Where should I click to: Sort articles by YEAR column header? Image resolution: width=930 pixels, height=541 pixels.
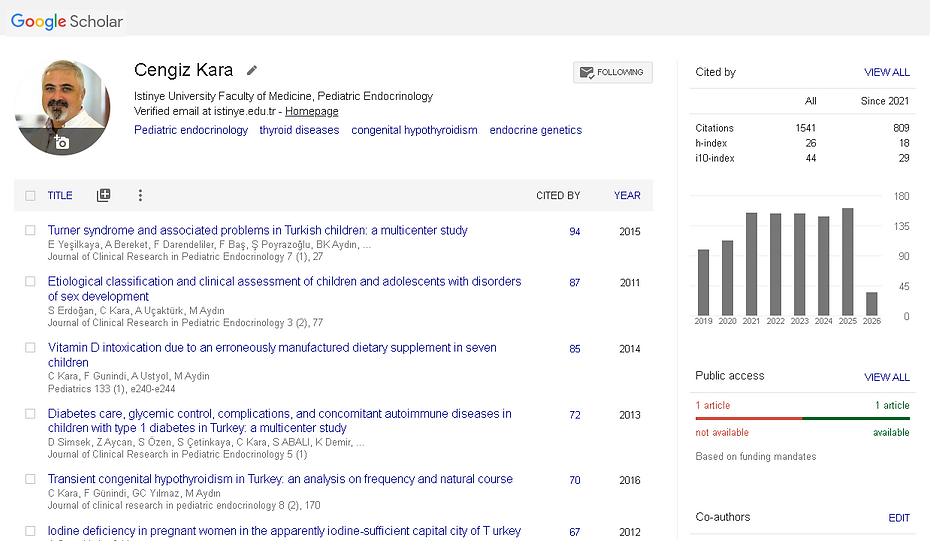[x=627, y=196]
